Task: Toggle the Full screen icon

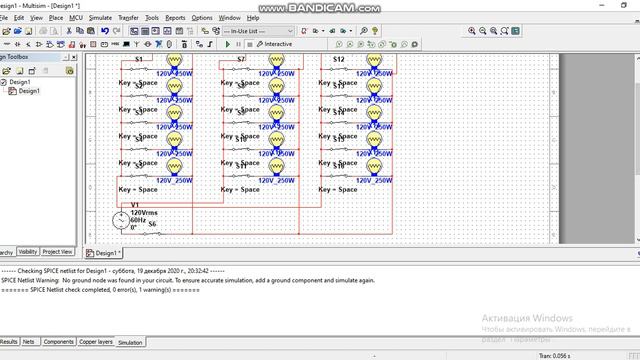Action: pyautogui.click(x=516, y=31)
